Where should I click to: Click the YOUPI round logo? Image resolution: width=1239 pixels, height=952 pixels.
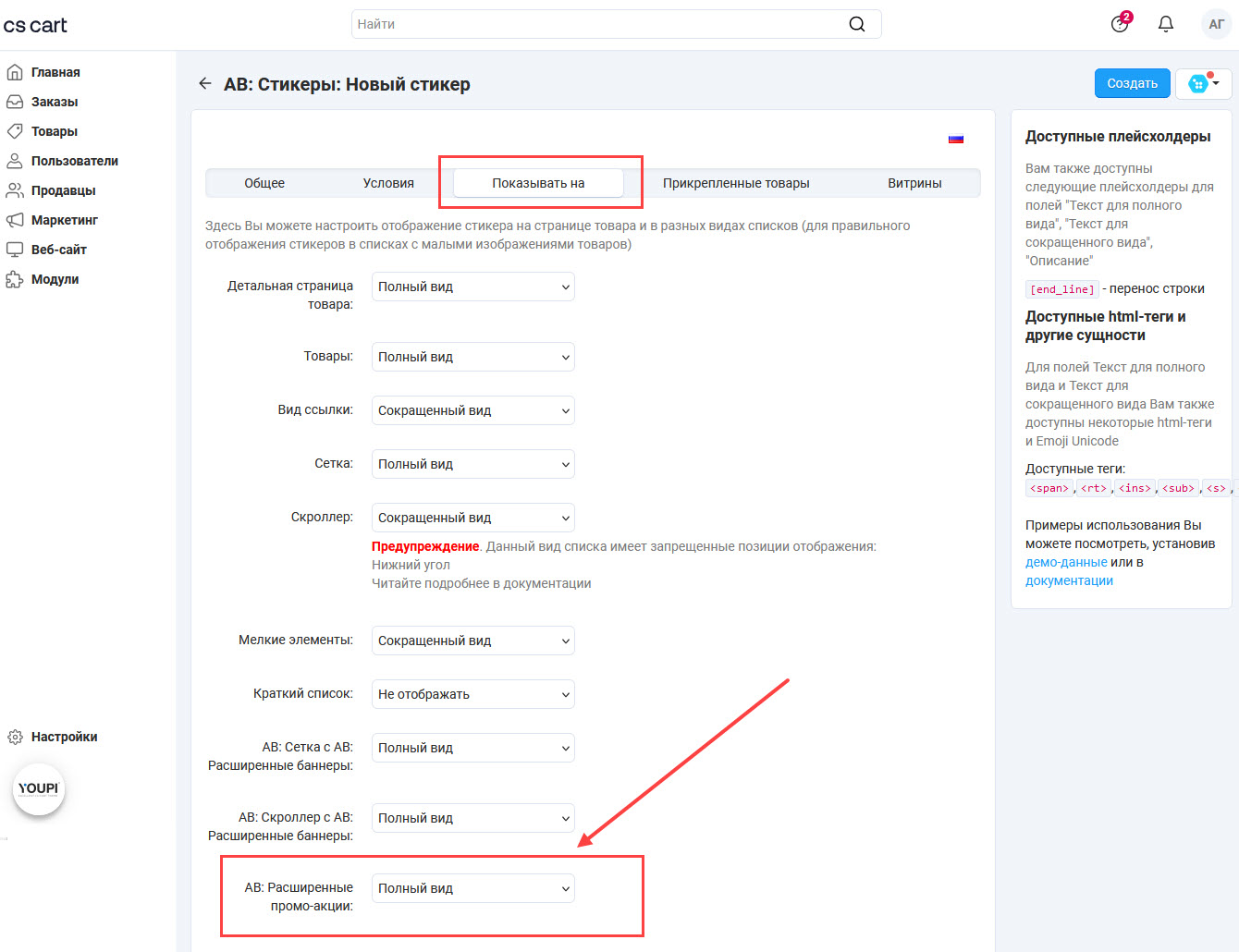coord(39,789)
